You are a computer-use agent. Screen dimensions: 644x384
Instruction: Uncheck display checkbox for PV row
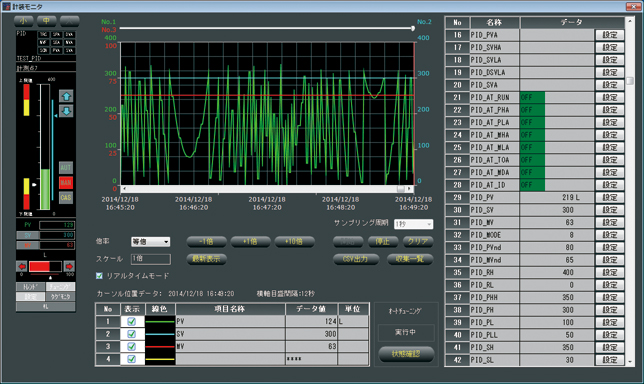[x=131, y=322]
